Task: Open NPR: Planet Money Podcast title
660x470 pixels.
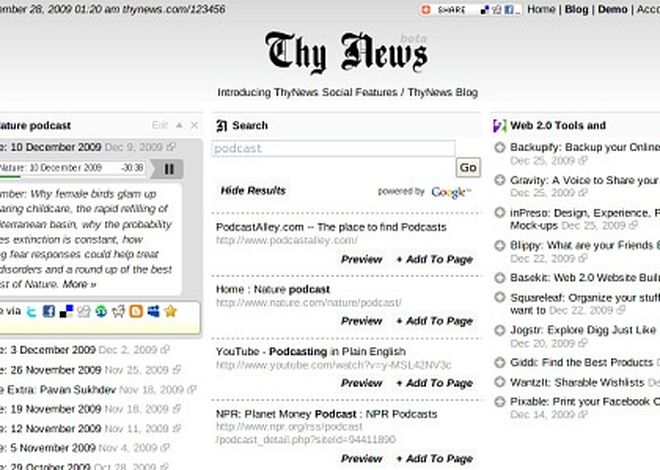Action: (326, 414)
